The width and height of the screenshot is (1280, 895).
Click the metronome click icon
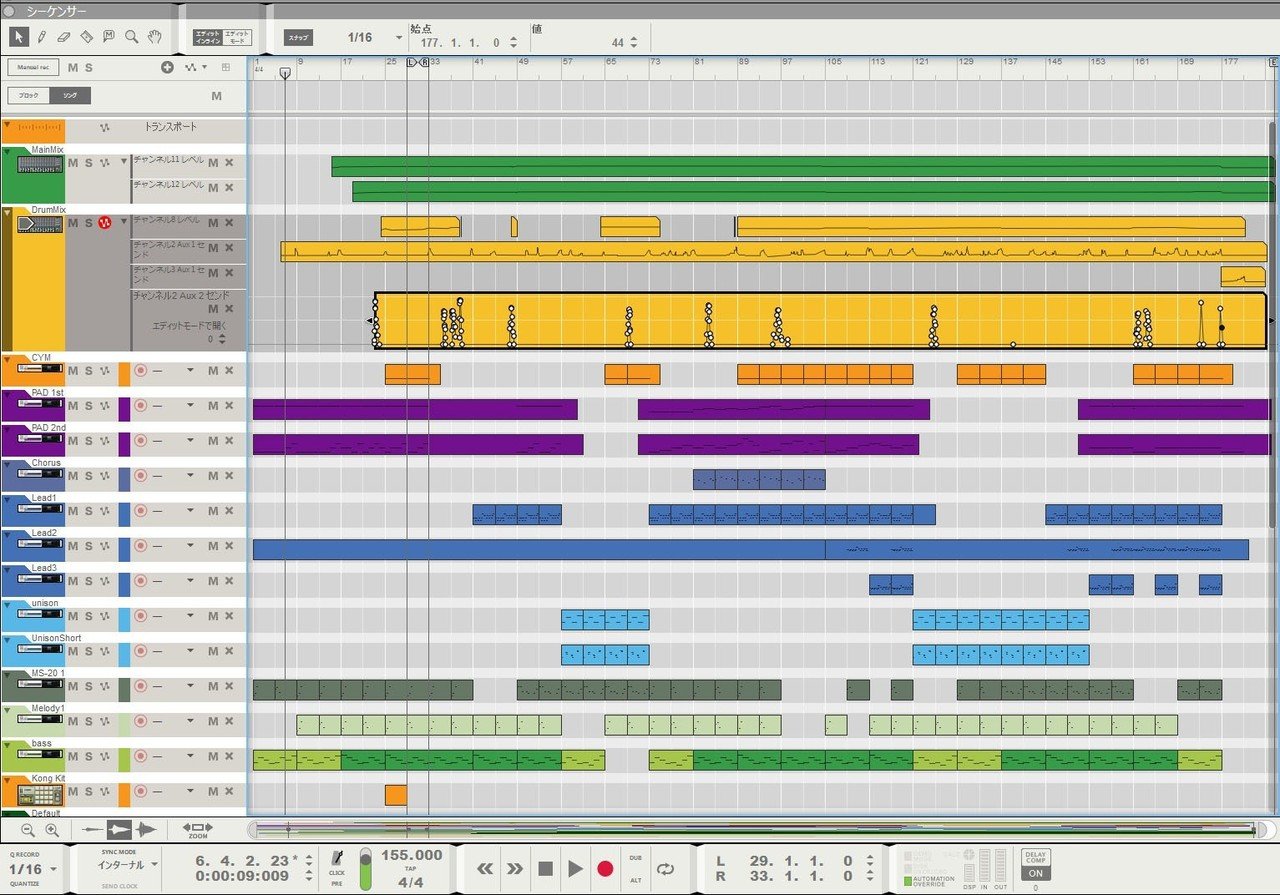pyautogui.click(x=337, y=858)
